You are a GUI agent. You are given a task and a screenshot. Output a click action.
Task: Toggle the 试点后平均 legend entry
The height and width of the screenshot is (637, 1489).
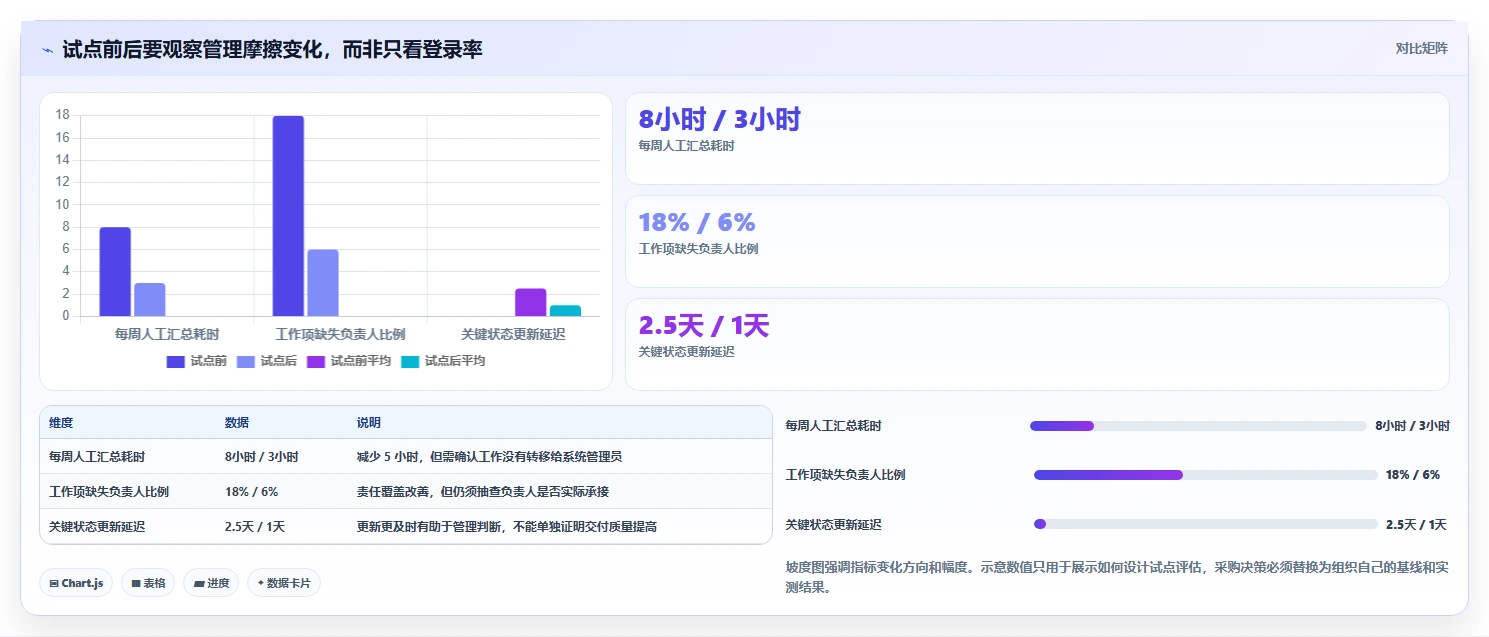tap(442, 361)
